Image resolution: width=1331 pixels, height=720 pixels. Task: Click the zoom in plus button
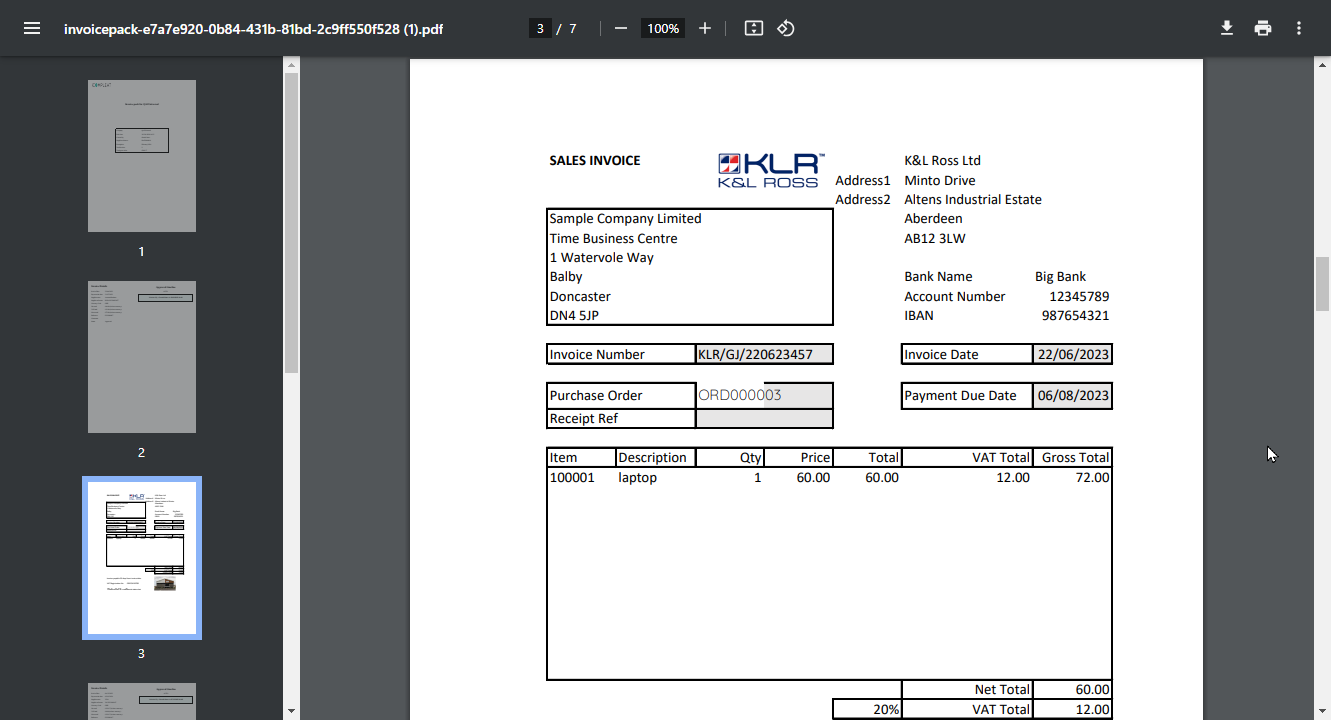tap(705, 28)
